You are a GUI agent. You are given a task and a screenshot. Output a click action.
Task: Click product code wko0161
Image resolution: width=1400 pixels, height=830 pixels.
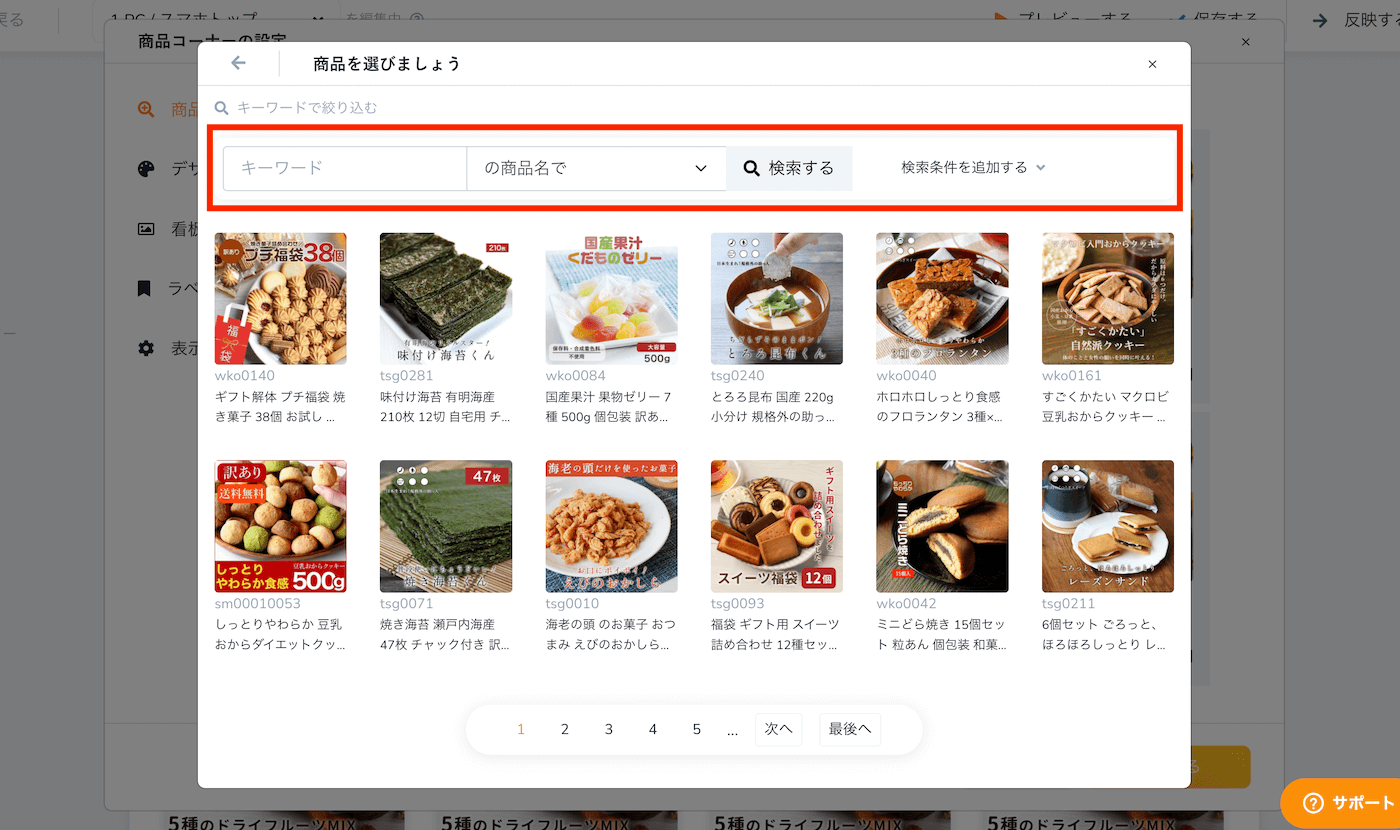tap(1071, 376)
